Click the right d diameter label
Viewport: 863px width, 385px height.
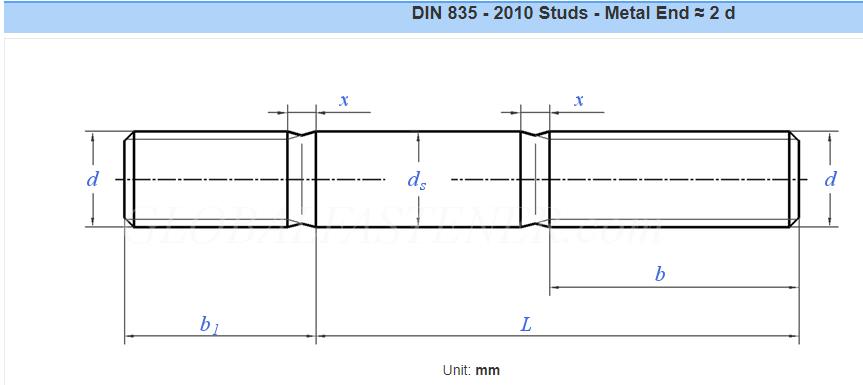pos(831,179)
